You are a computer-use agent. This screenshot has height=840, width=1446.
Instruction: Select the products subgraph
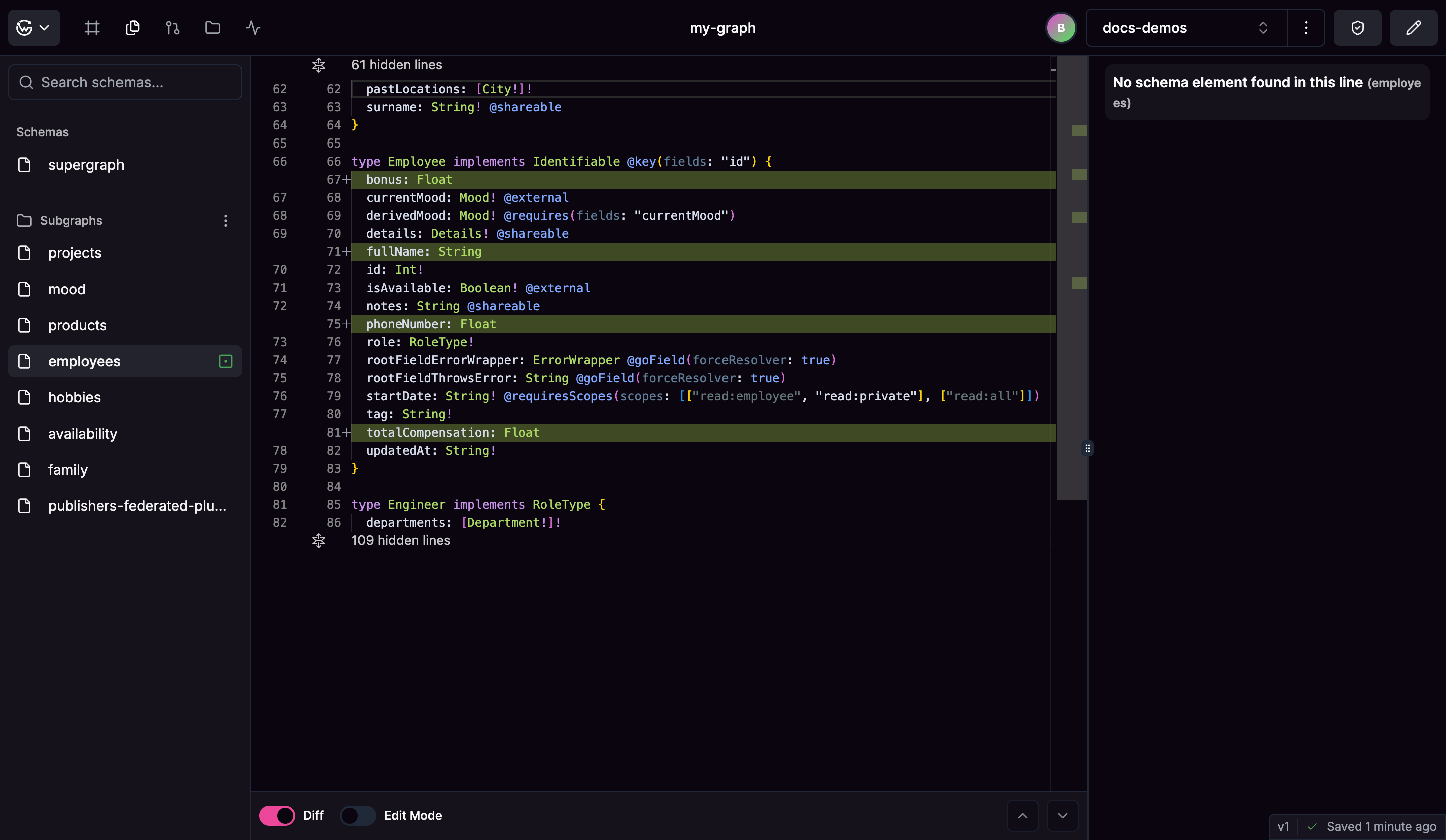pyautogui.click(x=125, y=325)
